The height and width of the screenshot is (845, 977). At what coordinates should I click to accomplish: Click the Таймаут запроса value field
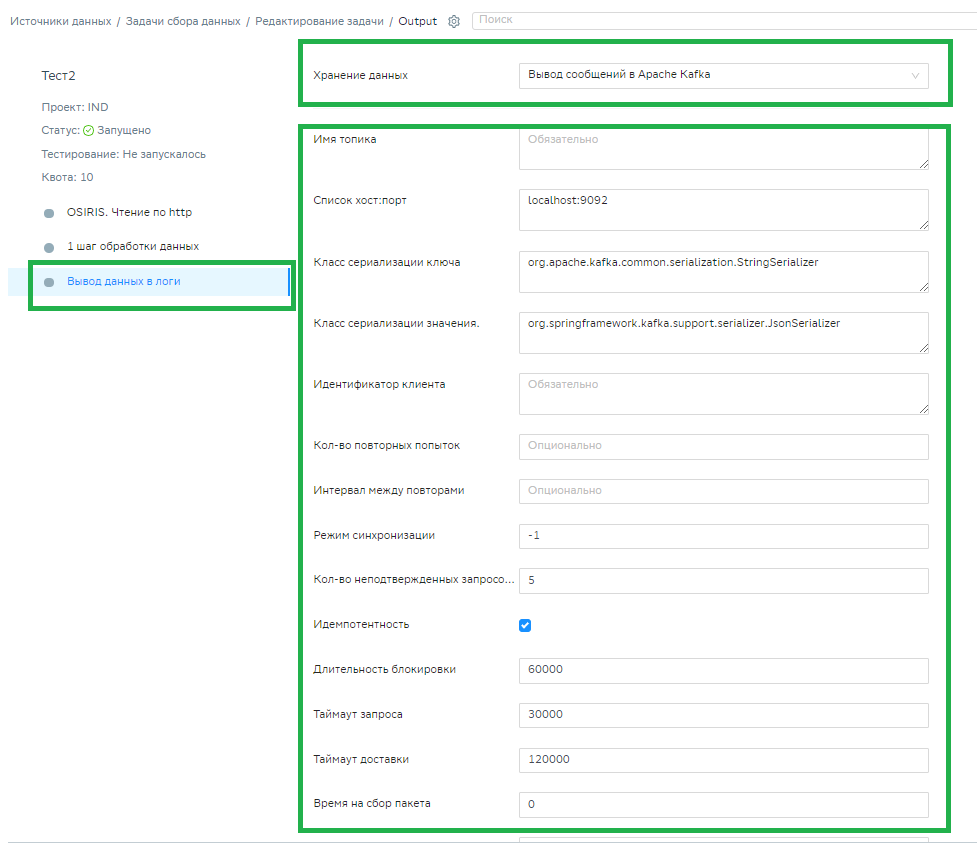[x=723, y=715]
